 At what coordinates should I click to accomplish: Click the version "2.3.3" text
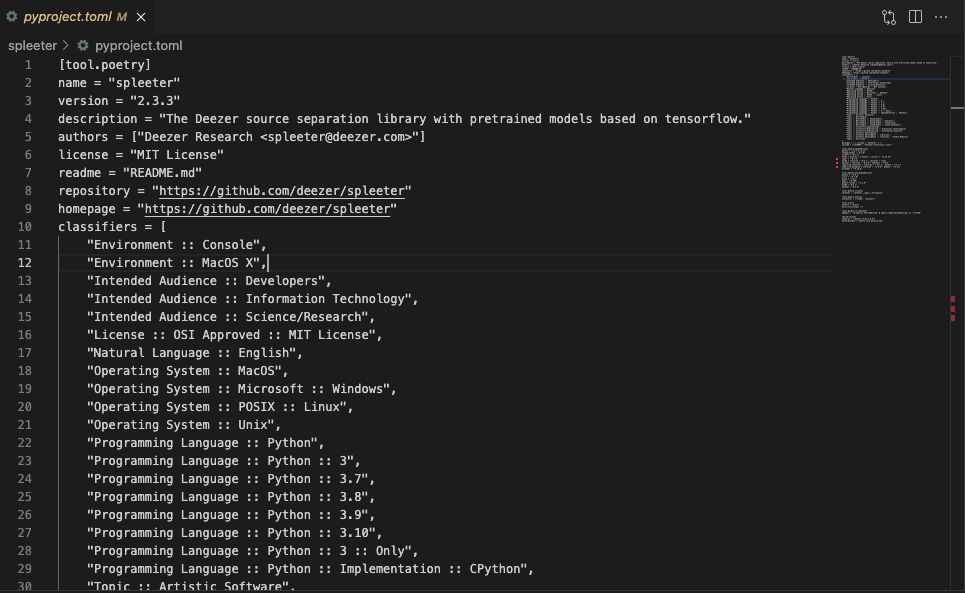[154, 100]
